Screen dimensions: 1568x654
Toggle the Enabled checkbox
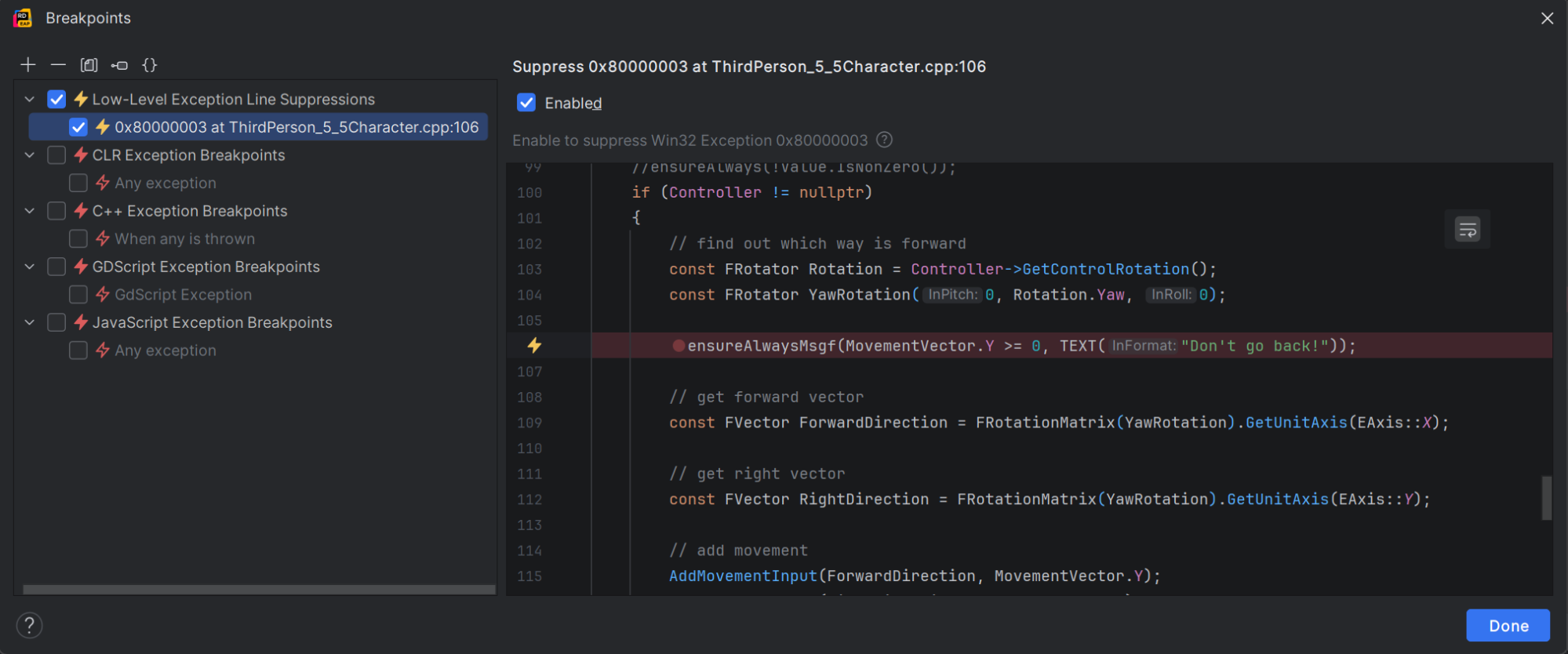(x=526, y=103)
